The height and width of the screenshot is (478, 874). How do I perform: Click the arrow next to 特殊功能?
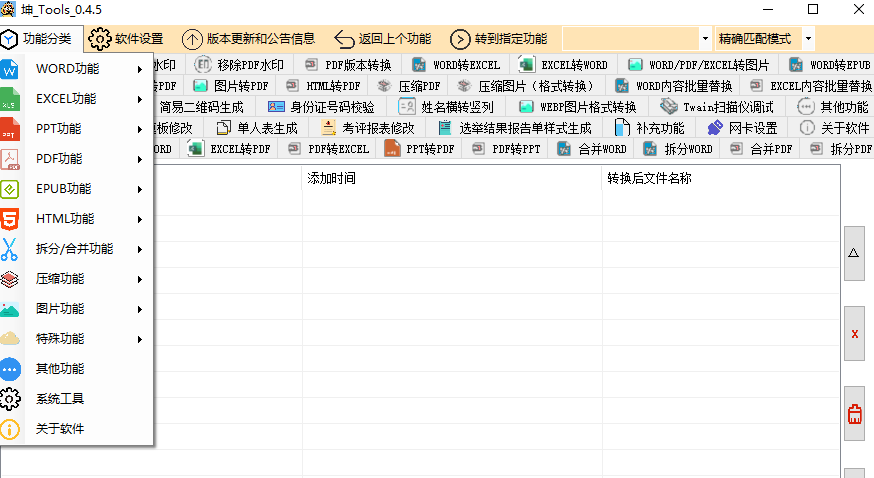tap(140, 339)
